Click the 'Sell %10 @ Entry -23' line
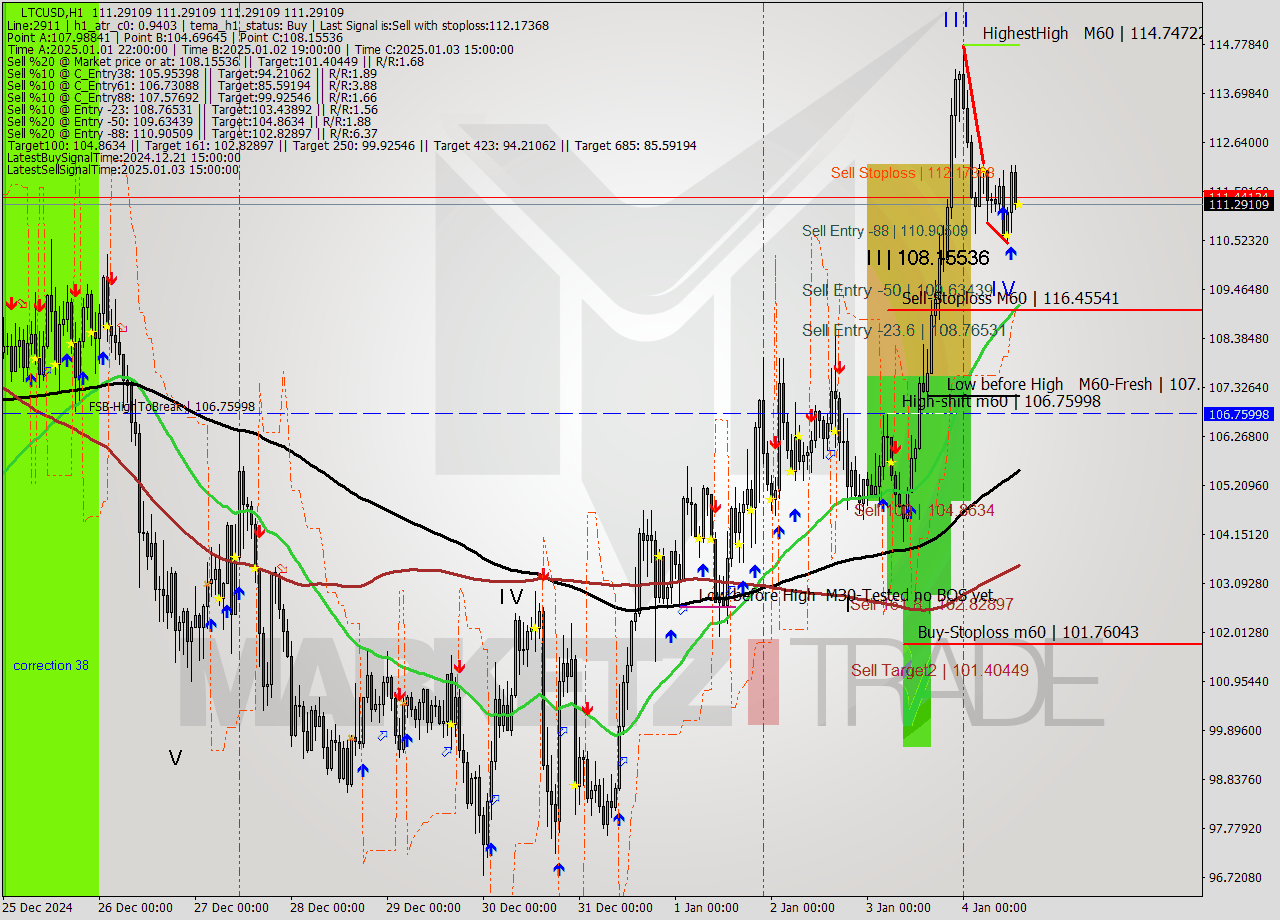This screenshot has height=920, width=1280. point(192,109)
